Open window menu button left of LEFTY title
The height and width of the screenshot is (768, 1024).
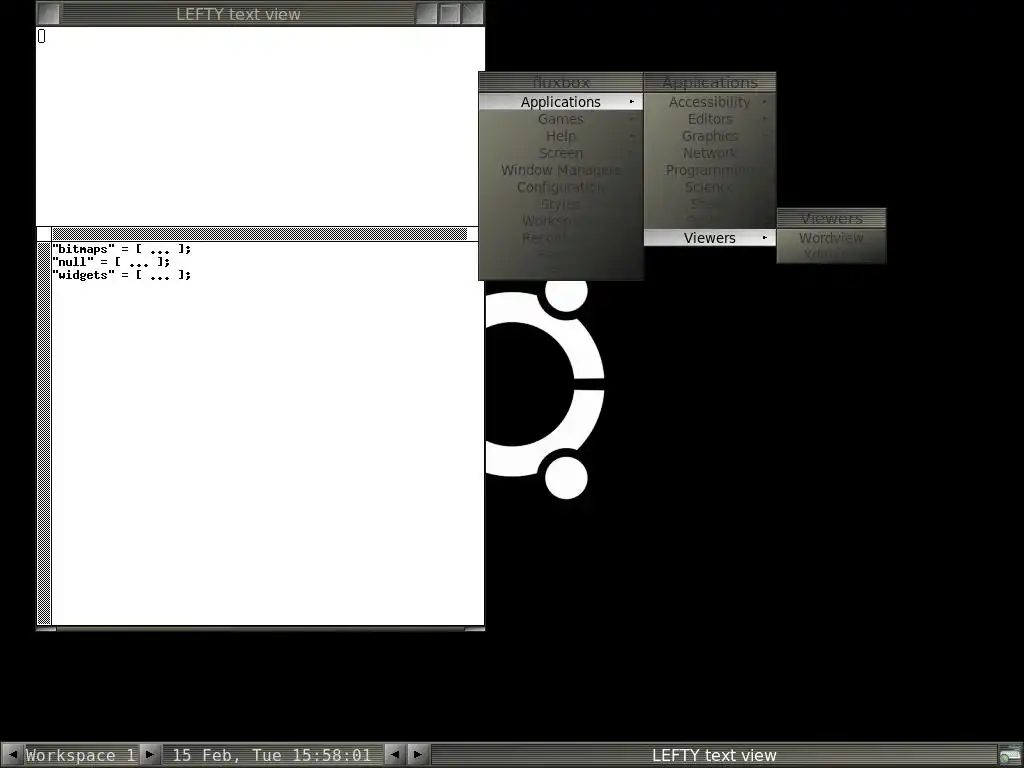[x=49, y=14]
